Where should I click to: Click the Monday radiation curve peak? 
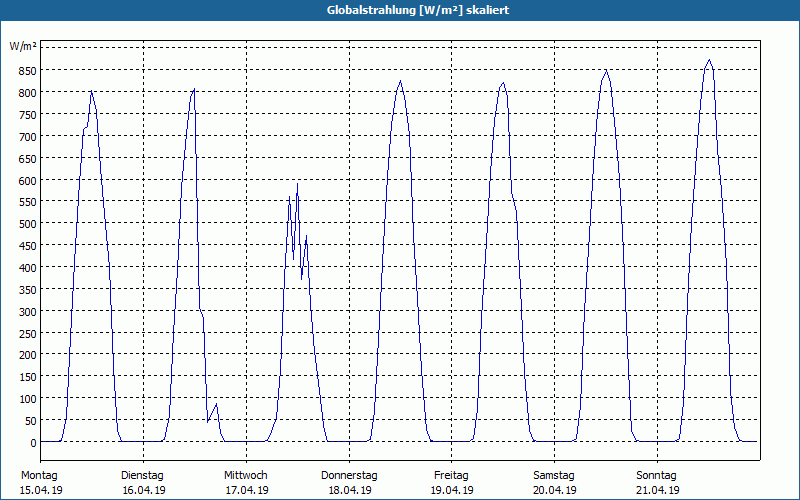(91, 91)
